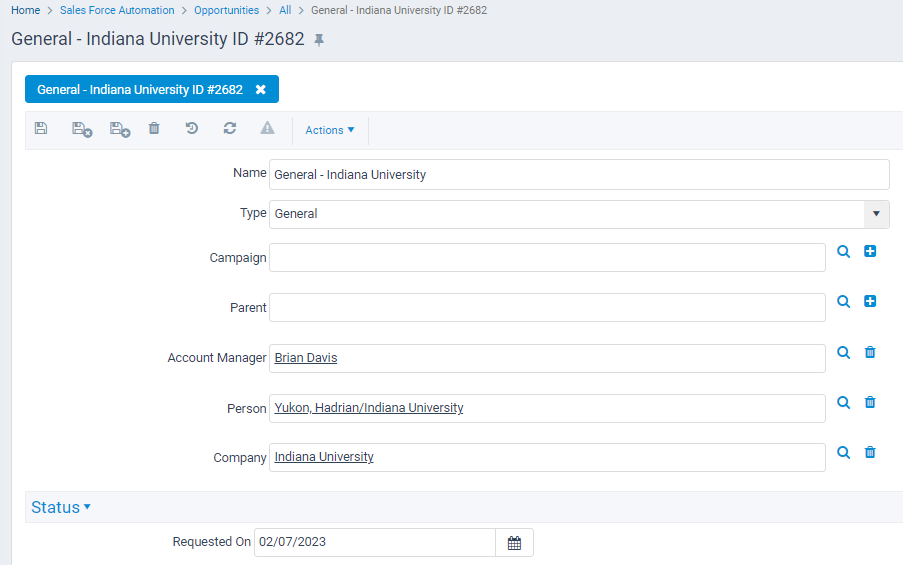
Task: Click the current breadcrumb General - Indiana University ID #2682
Action: click(399, 10)
